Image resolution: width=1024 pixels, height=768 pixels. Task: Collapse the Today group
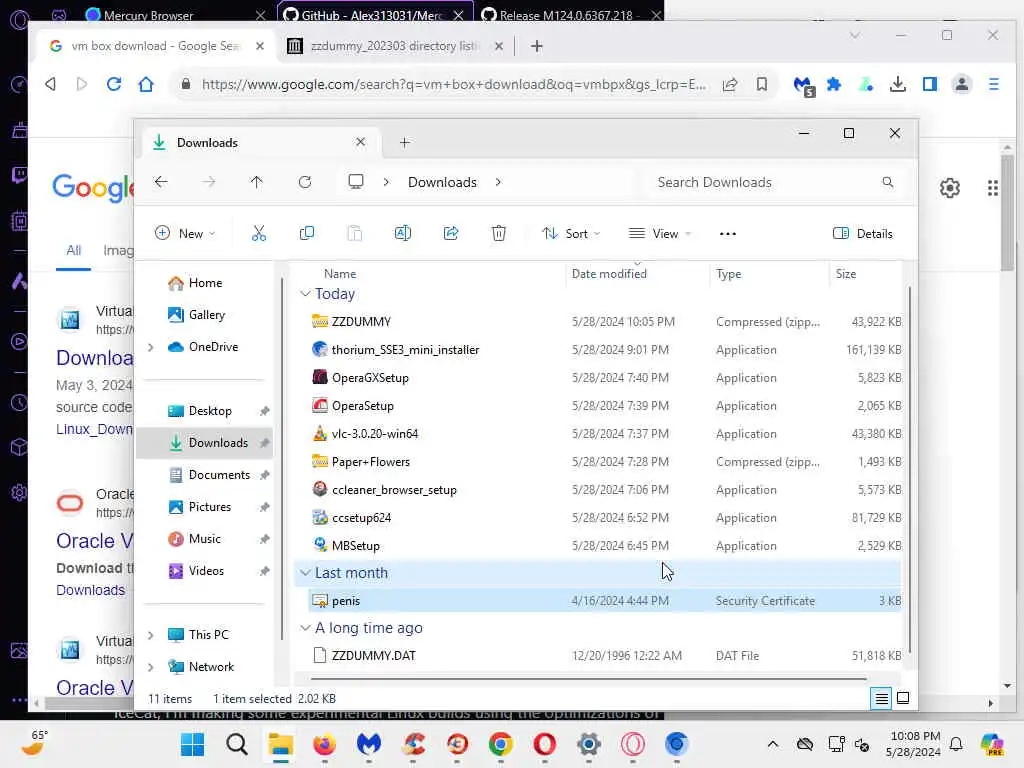point(305,294)
